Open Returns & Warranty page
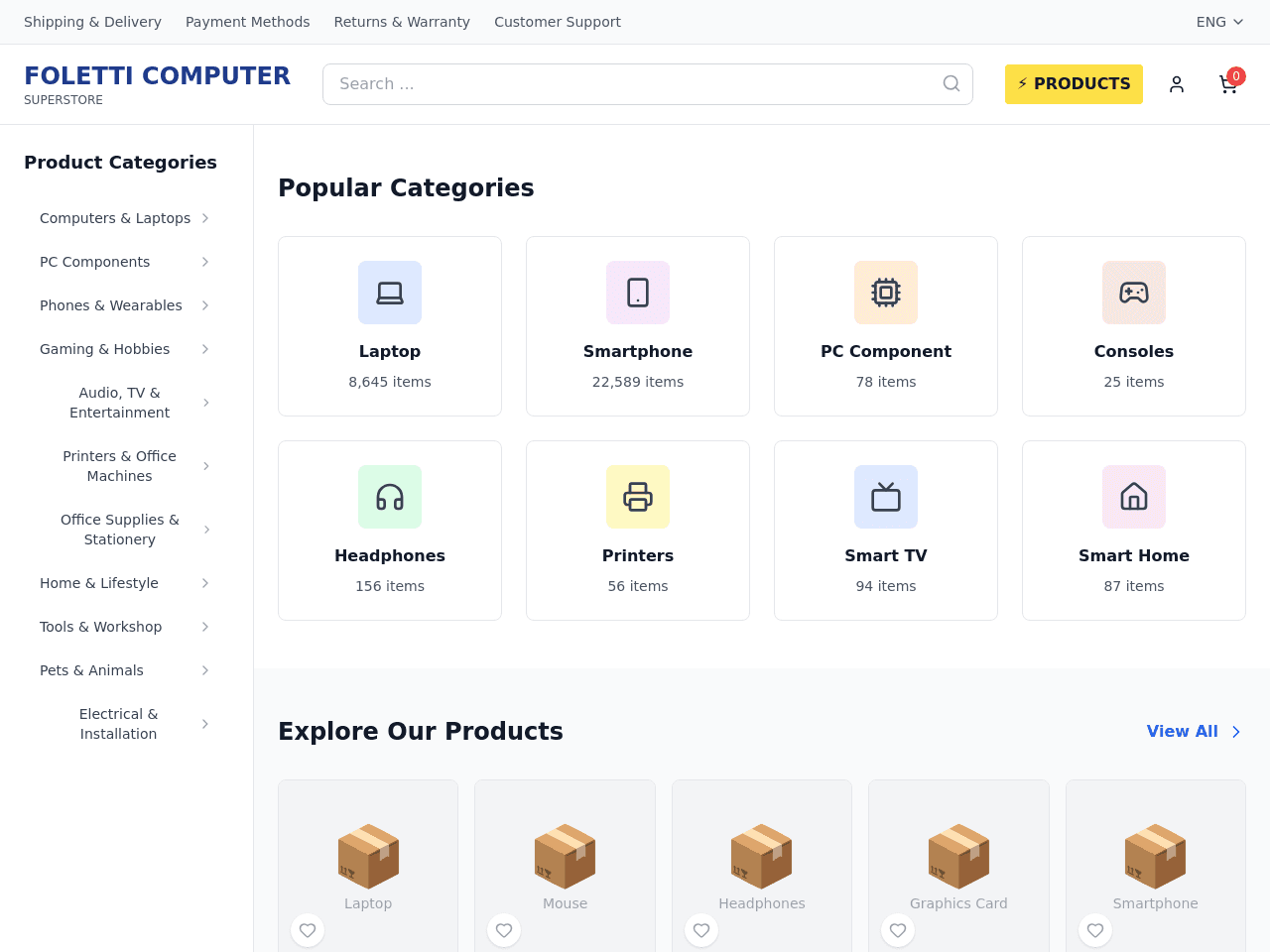Screen dimensions: 1270x952 402,22
